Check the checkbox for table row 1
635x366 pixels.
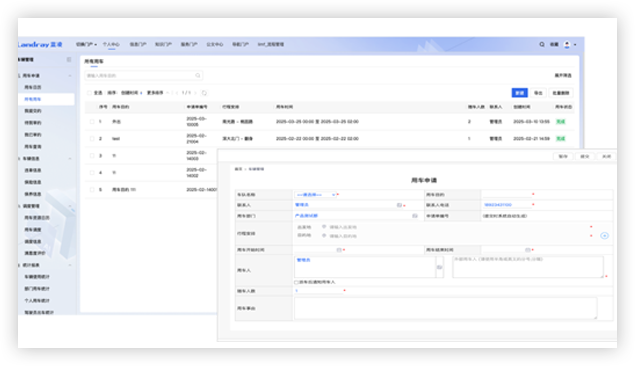pos(92,121)
